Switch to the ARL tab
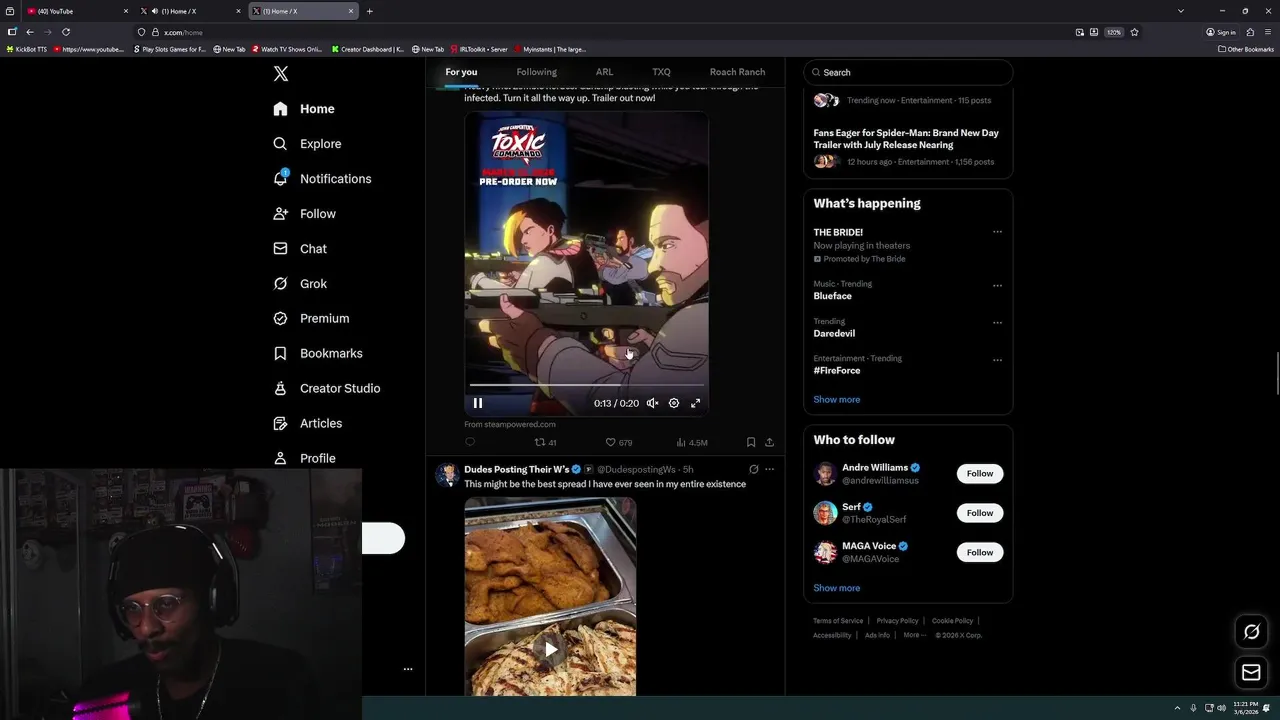 coord(604,72)
